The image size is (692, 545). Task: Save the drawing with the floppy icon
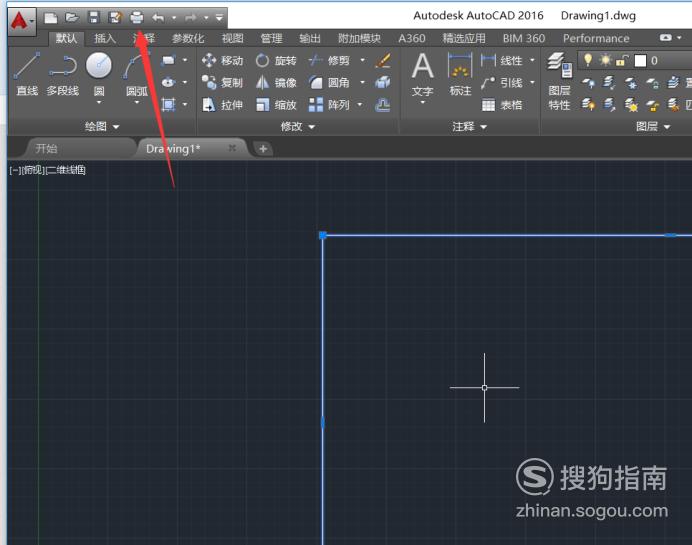coord(94,18)
